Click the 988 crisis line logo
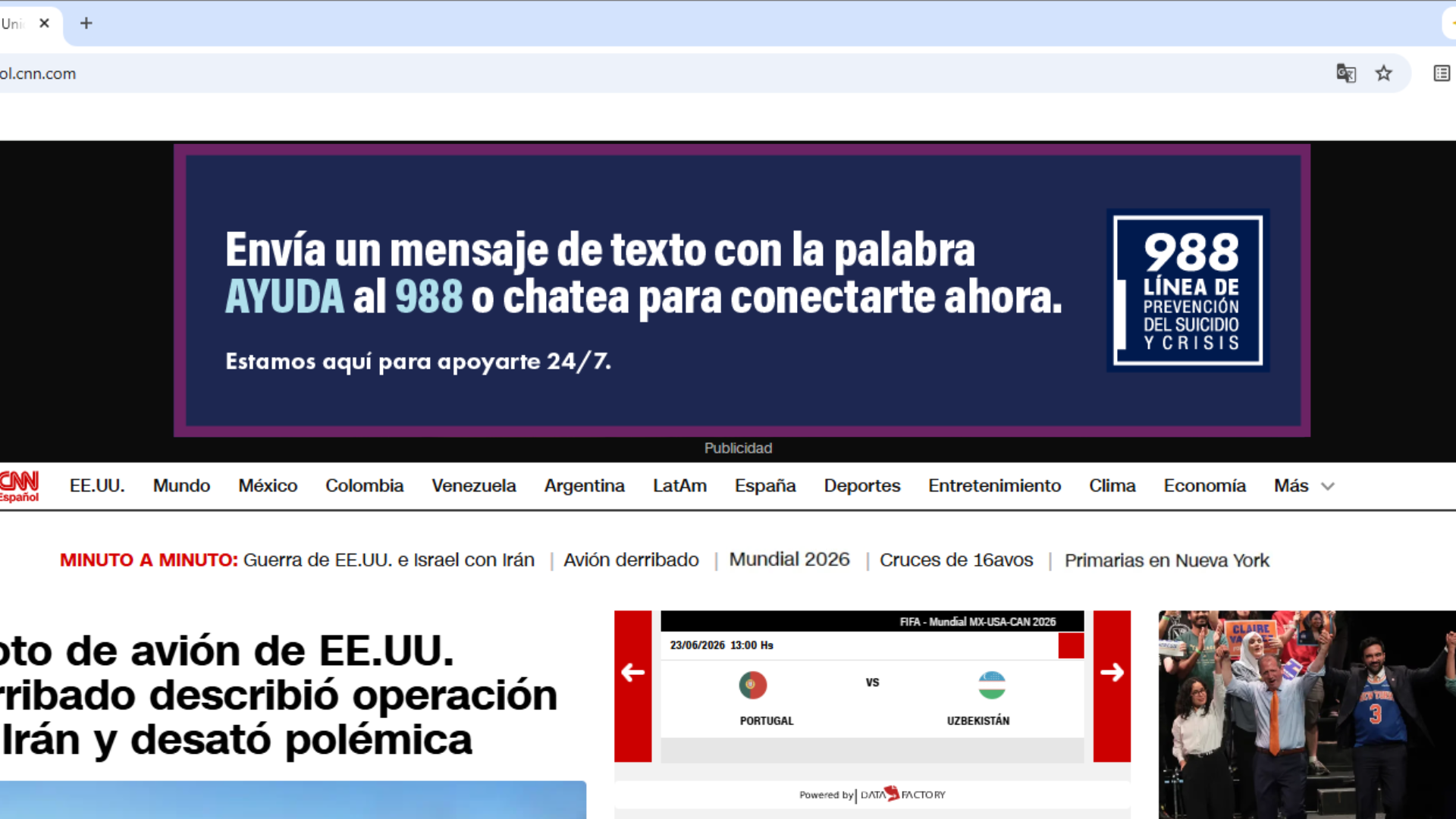Viewport: 1456px width, 819px height. pos(1188,290)
